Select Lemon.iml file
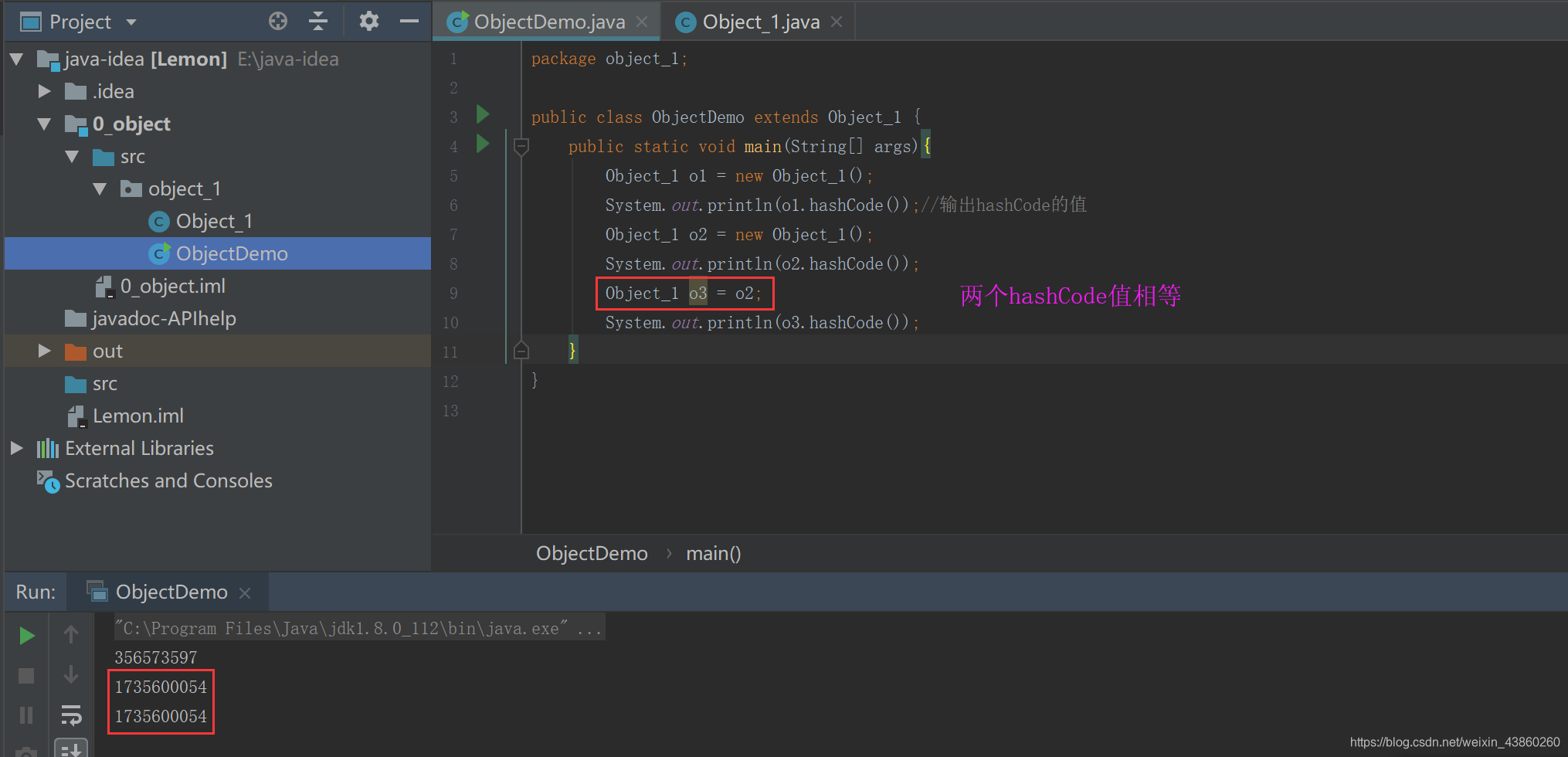The width and height of the screenshot is (1568, 757). pos(138,416)
